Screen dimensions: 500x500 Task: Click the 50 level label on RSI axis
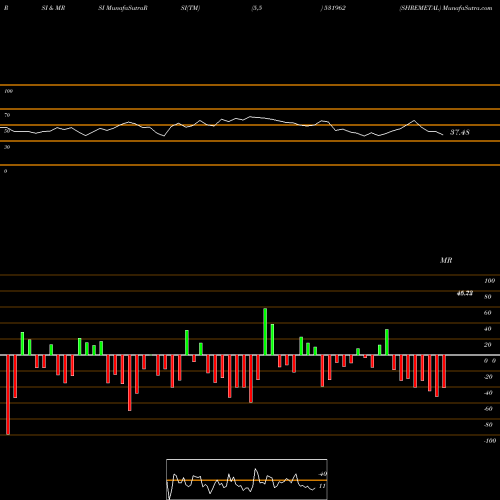[7, 131]
